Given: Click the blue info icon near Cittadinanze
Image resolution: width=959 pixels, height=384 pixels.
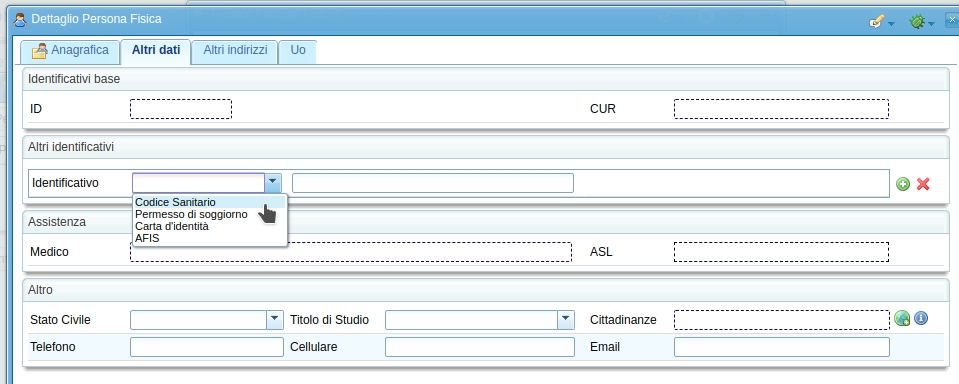Looking at the screenshot, I should [920, 318].
